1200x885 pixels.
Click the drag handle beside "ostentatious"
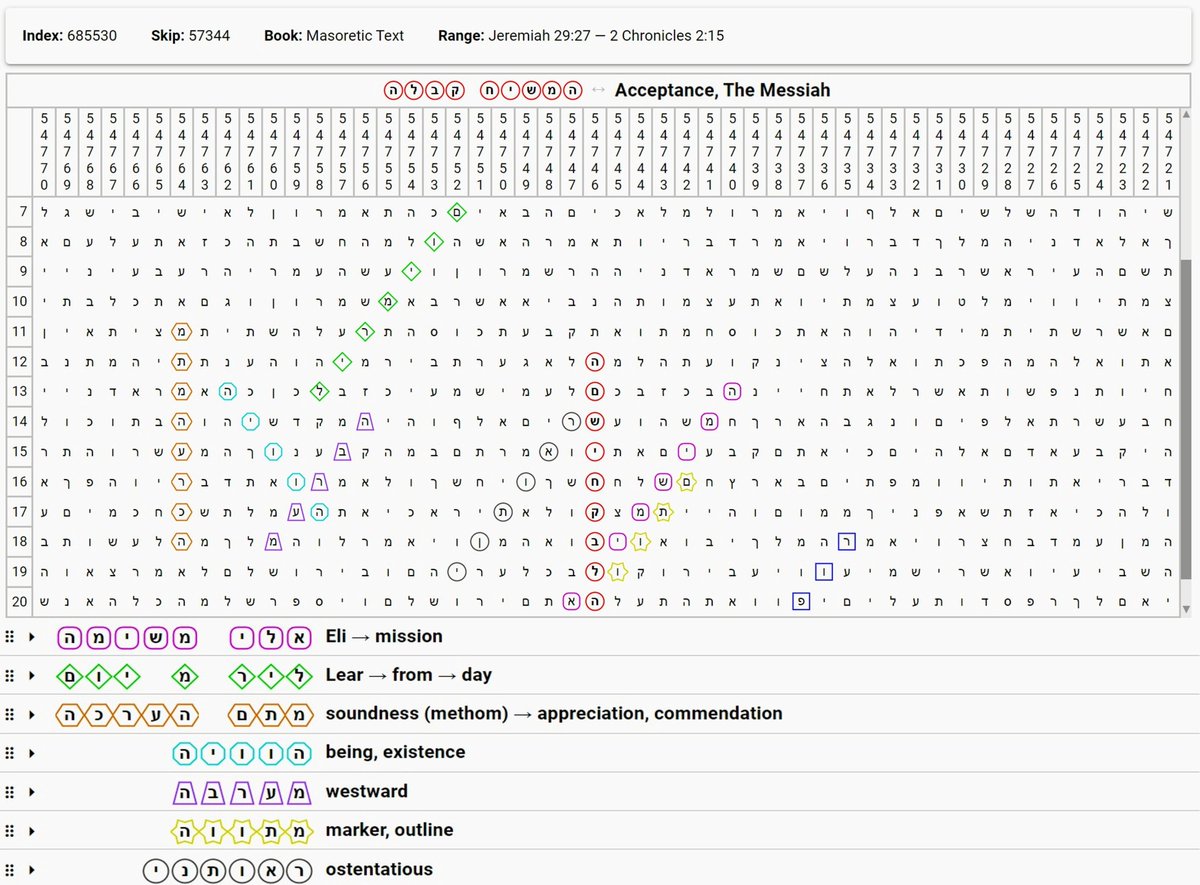10,870
